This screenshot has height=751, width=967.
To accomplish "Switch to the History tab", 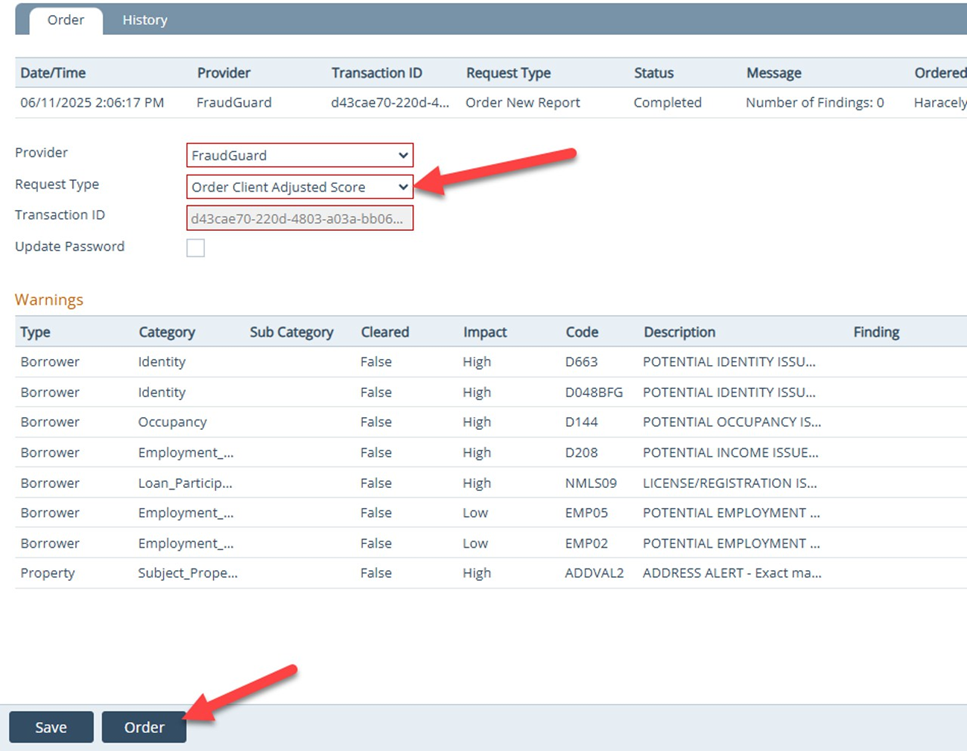I will [144, 20].
